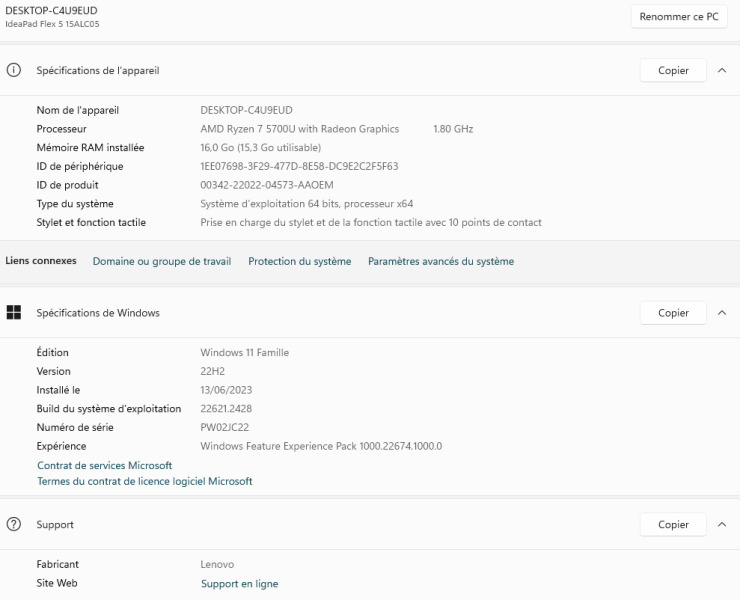This screenshot has height=600, width=740.
Task: Open Protection du système link
Action: 300,261
